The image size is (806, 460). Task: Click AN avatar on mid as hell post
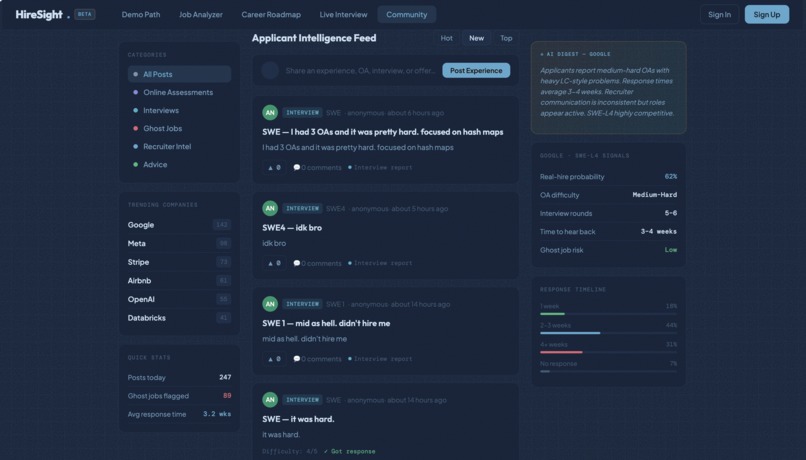click(x=270, y=304)
